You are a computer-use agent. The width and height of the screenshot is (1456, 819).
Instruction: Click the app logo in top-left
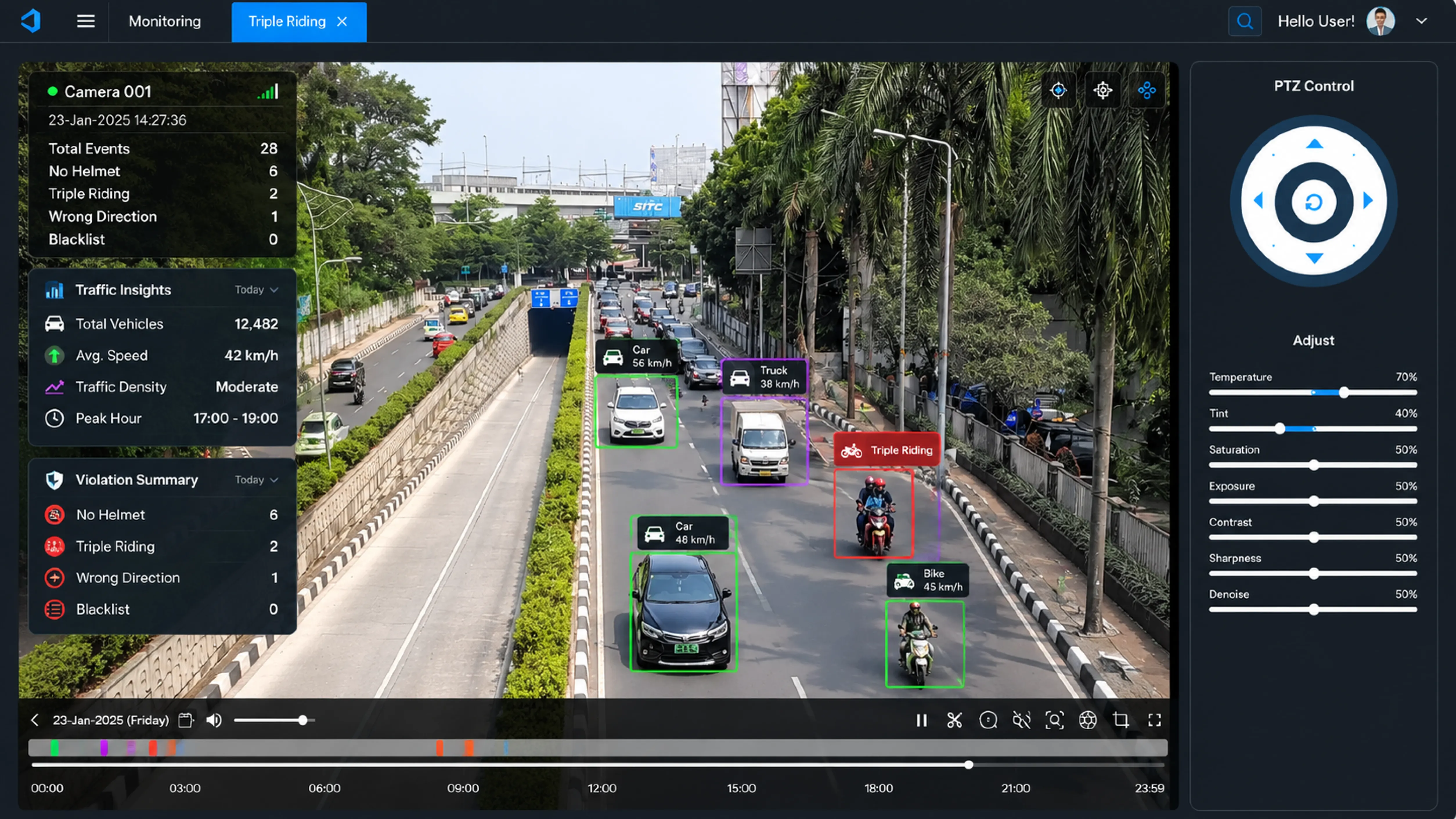click(31, 21)
